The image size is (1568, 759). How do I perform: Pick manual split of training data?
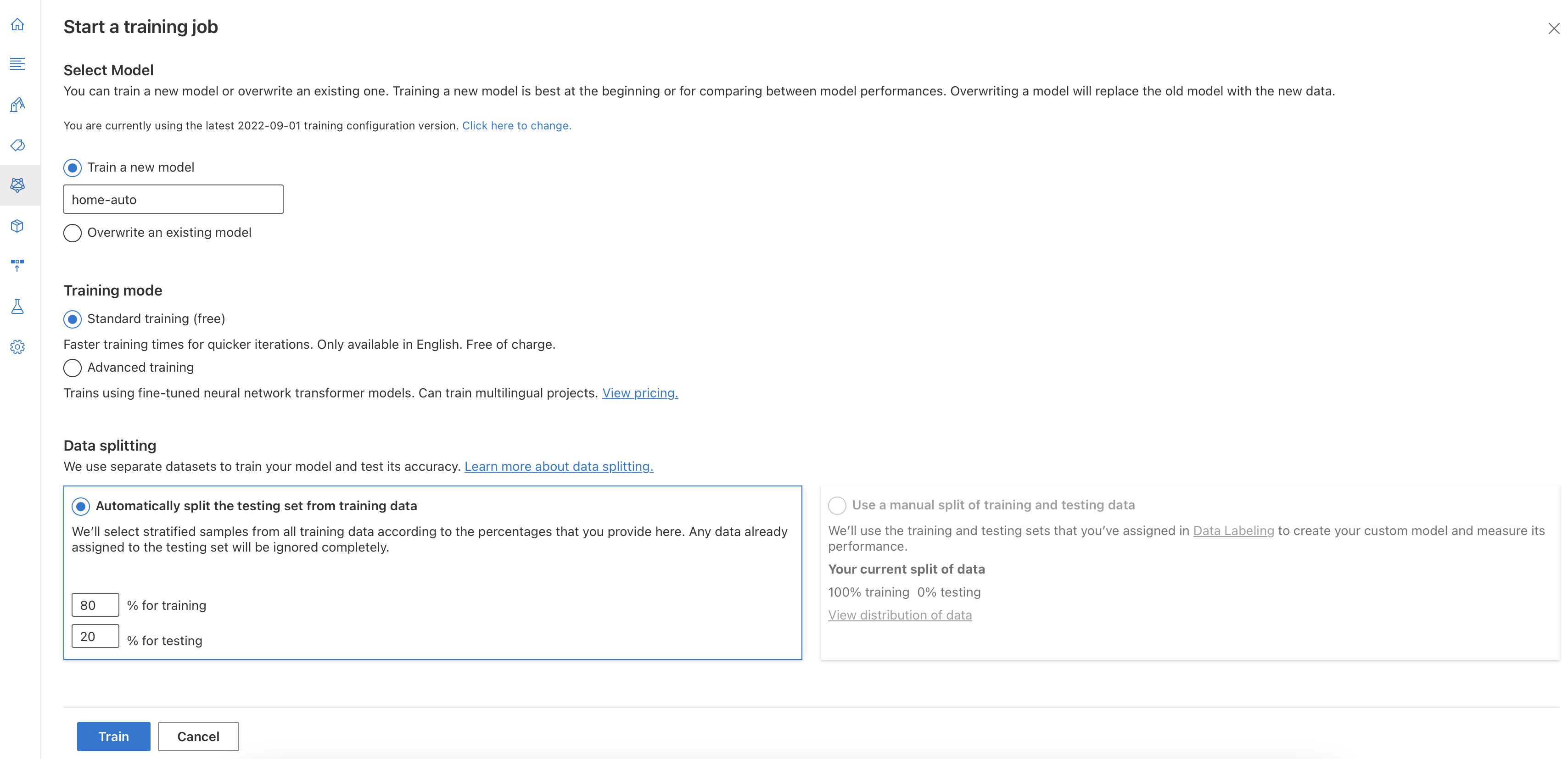[837, 505]
